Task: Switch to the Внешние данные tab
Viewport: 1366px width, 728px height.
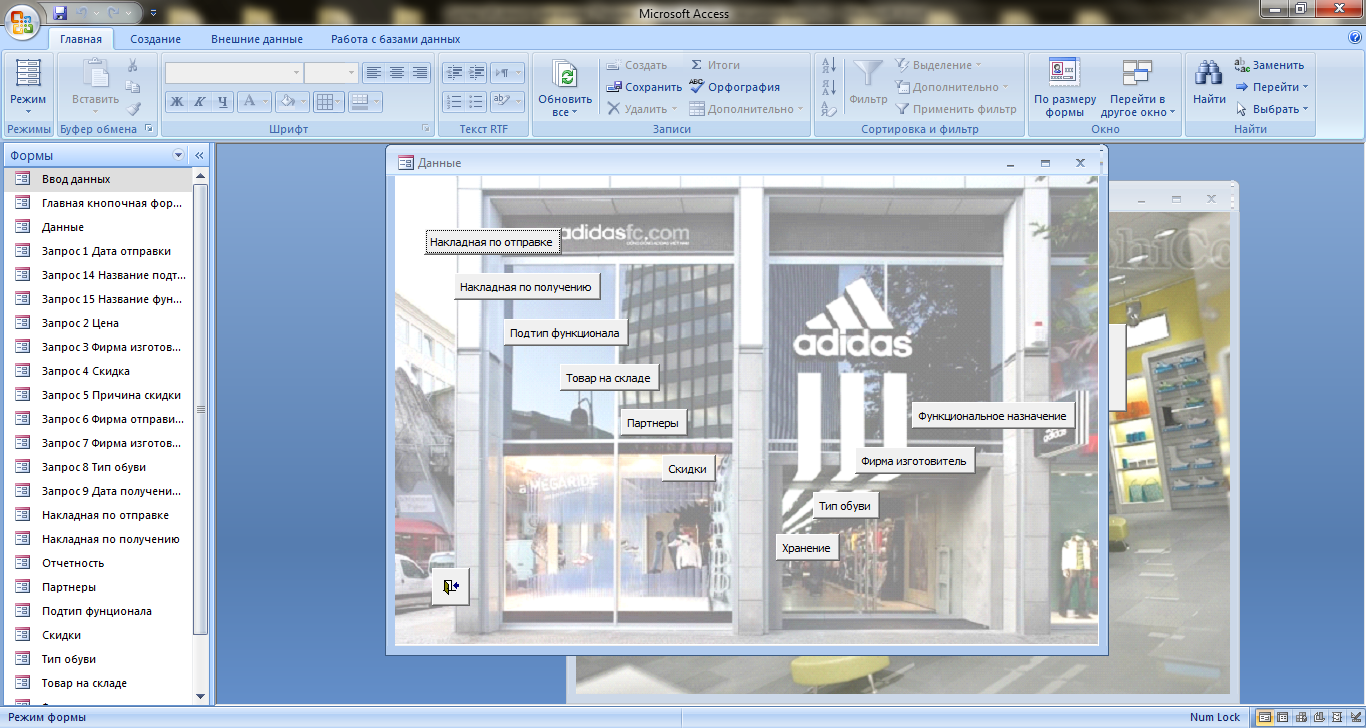Action: tap(257, 39)
